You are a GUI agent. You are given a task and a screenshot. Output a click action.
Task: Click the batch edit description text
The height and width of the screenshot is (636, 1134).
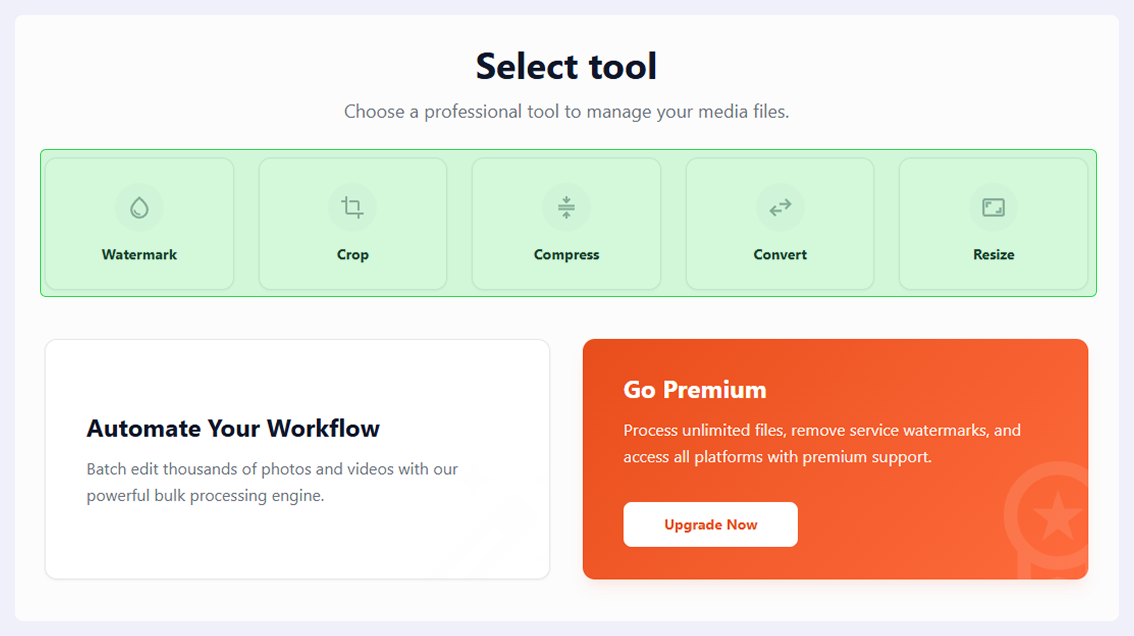coord(272,482)
